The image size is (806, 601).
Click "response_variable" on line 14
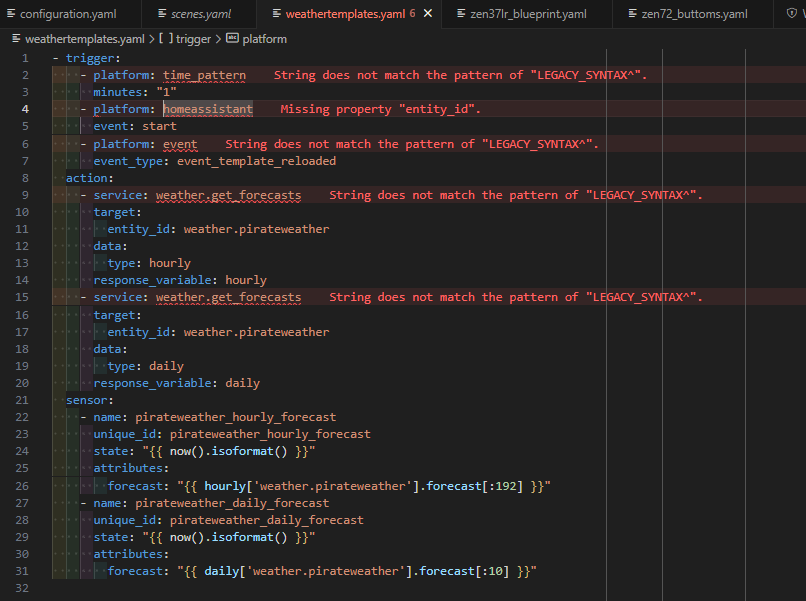152,280
